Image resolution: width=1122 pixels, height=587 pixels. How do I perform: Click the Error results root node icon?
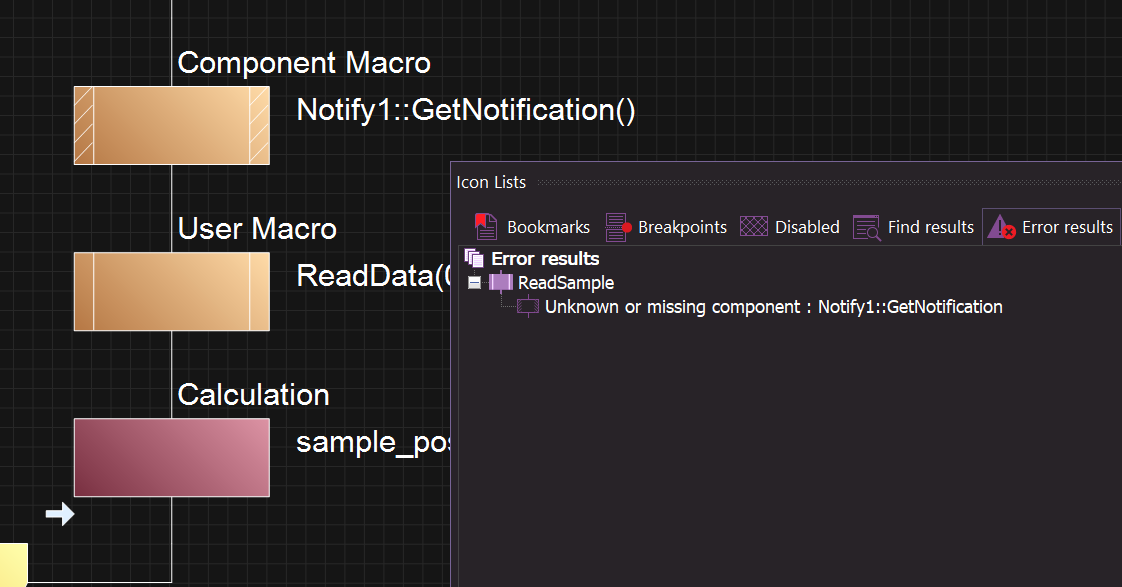[474, 259]
